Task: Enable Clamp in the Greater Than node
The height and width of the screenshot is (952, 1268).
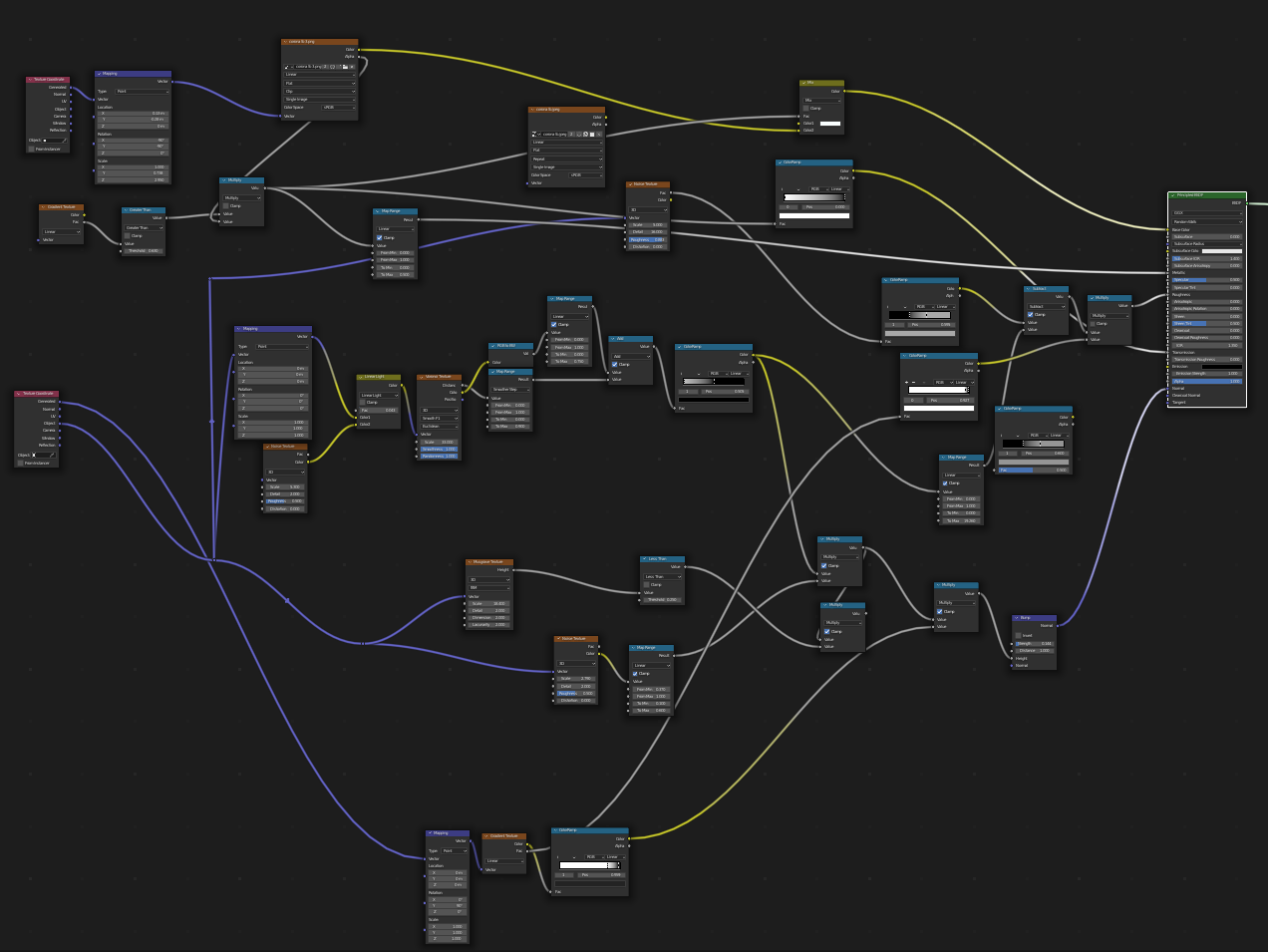Action: coord(127,235)
